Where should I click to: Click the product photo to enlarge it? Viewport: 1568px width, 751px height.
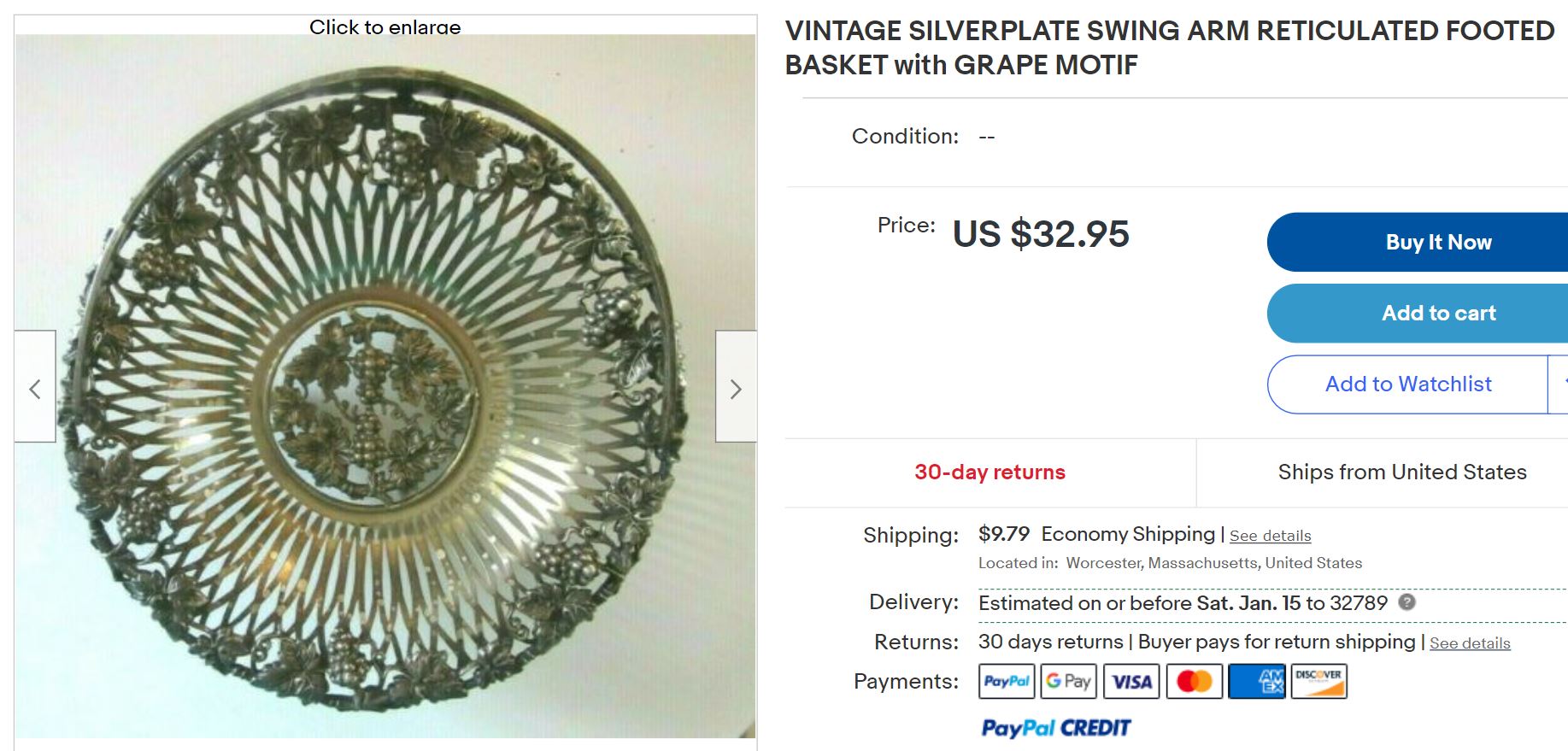tap(385, 384)
